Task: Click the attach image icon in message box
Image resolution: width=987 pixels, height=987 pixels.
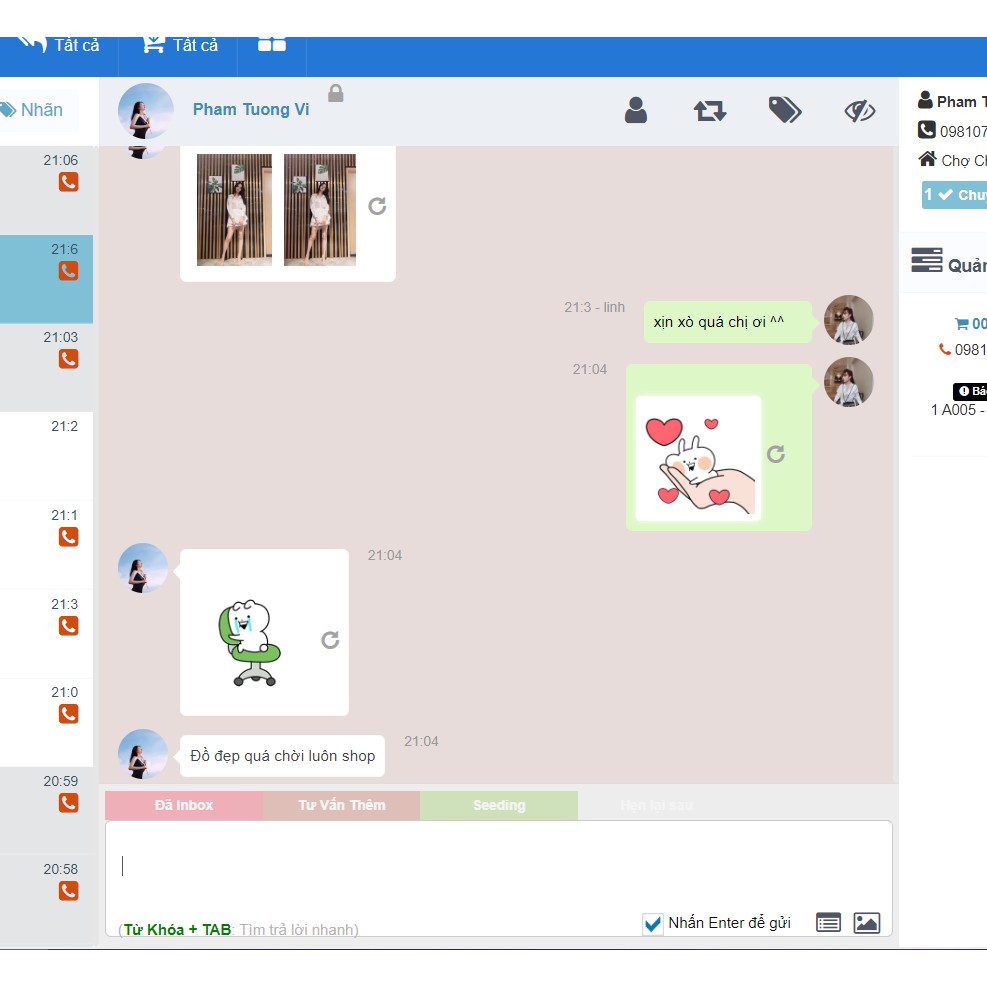Action: tap(867, 923)
